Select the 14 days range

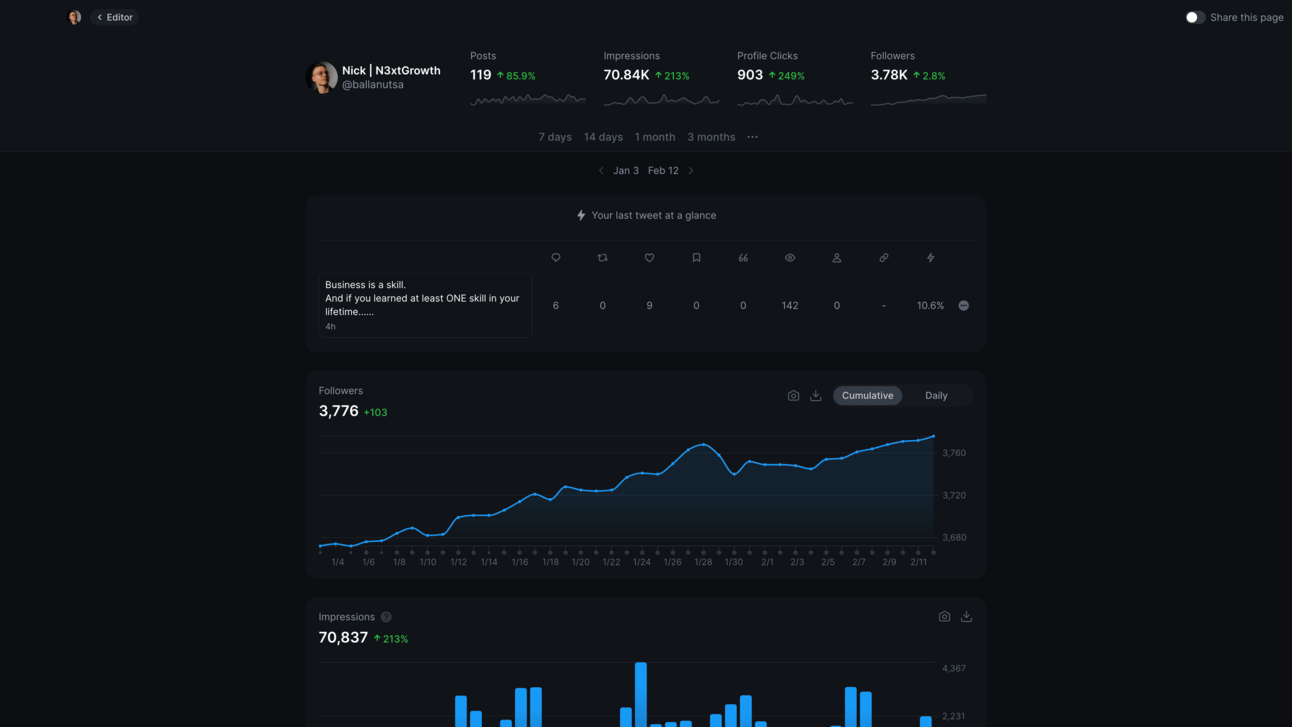[x=603, y=137]
